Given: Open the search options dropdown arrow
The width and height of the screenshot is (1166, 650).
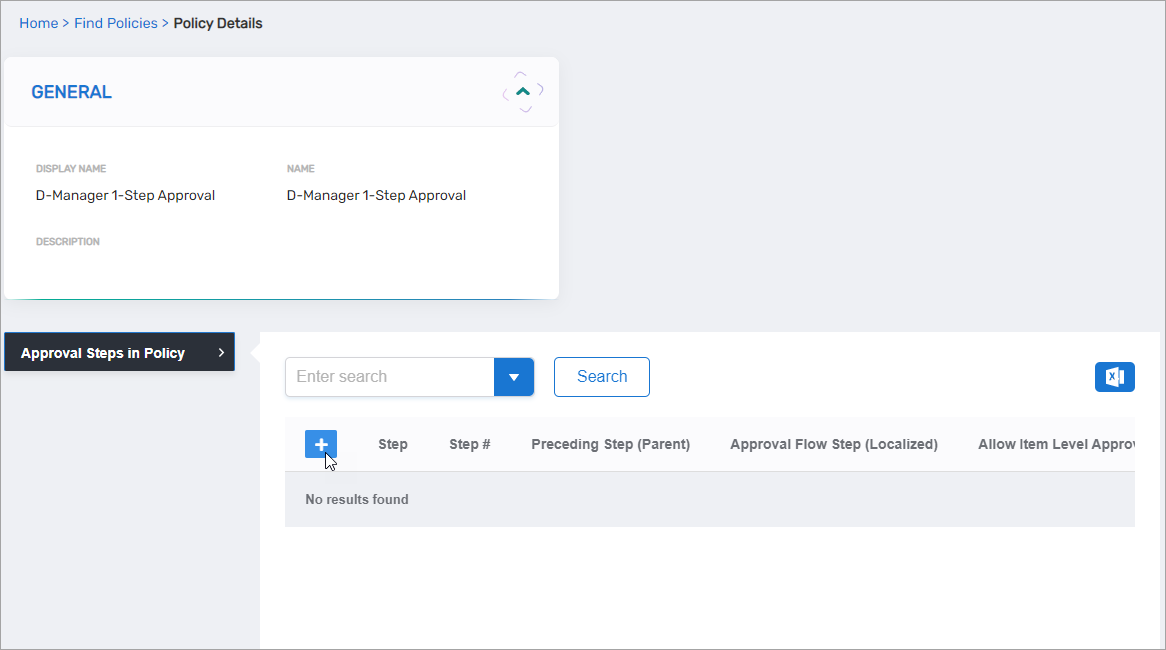Looking at the screenshot, I should 513,377.
